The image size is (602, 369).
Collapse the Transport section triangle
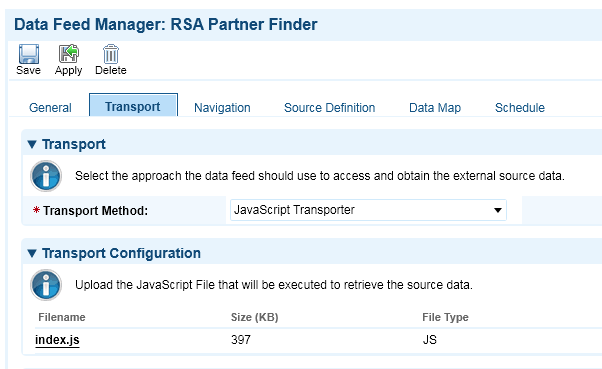32,144
